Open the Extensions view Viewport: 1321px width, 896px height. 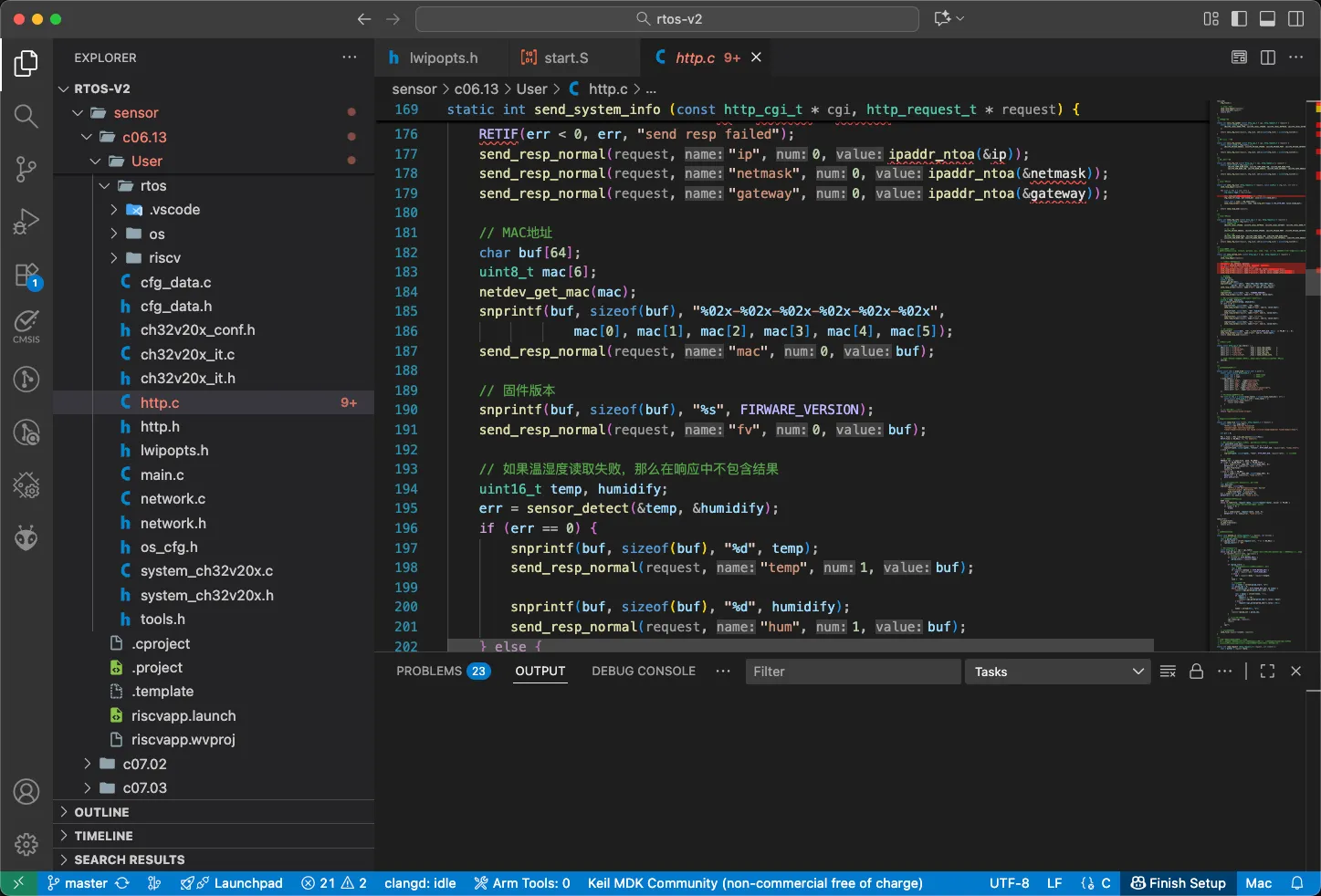(26, 275)
